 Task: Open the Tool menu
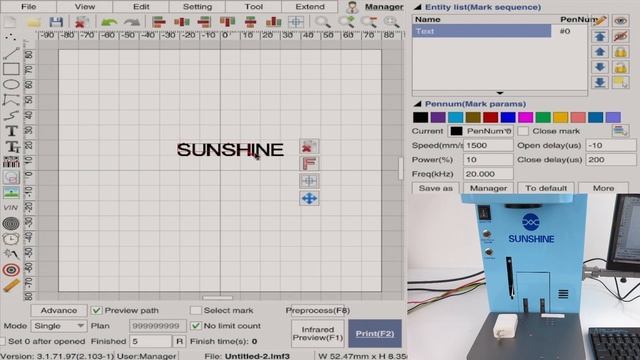254,7
